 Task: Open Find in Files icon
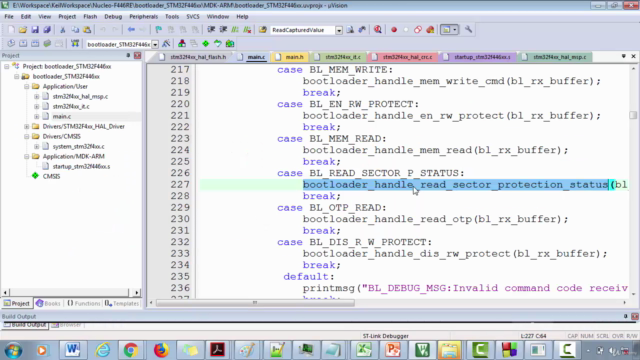[x=263, y=30]
